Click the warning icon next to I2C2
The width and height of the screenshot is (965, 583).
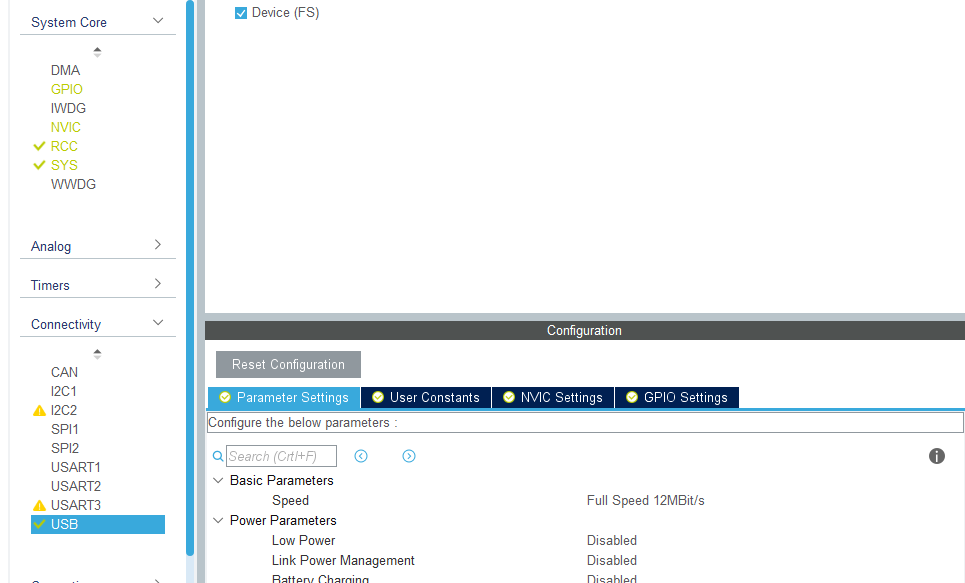(39, 411)
